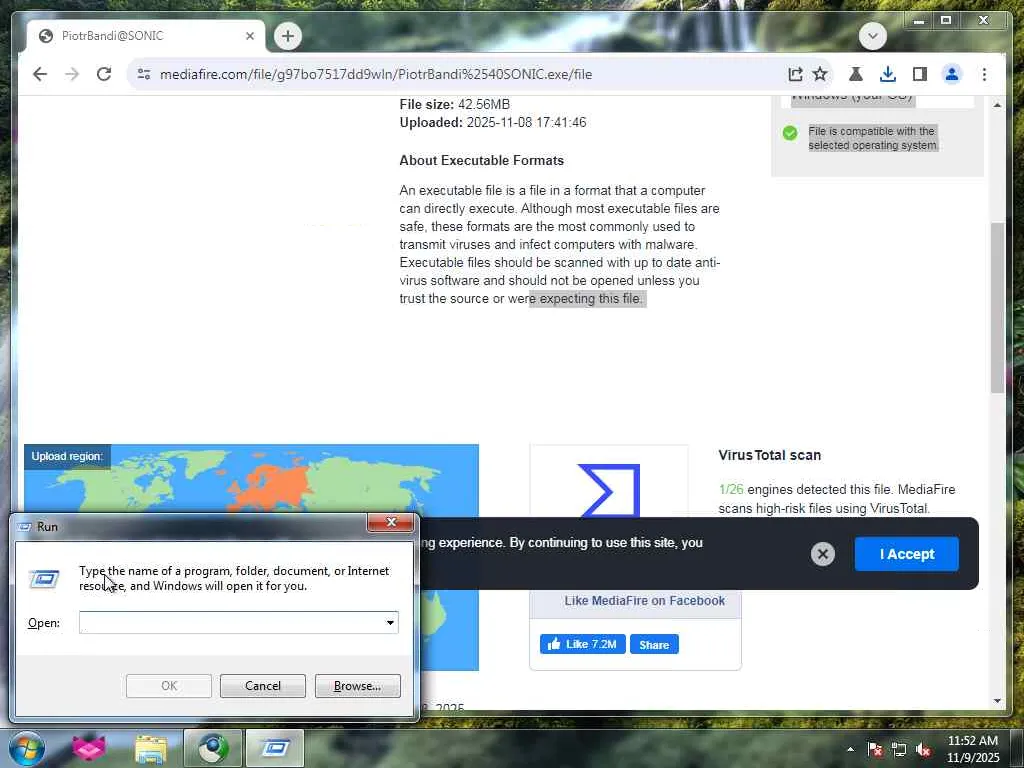Expand the Open combo box dropdown arrow
This screenshot has height=768, width=1024.
(x=390, y=622)
